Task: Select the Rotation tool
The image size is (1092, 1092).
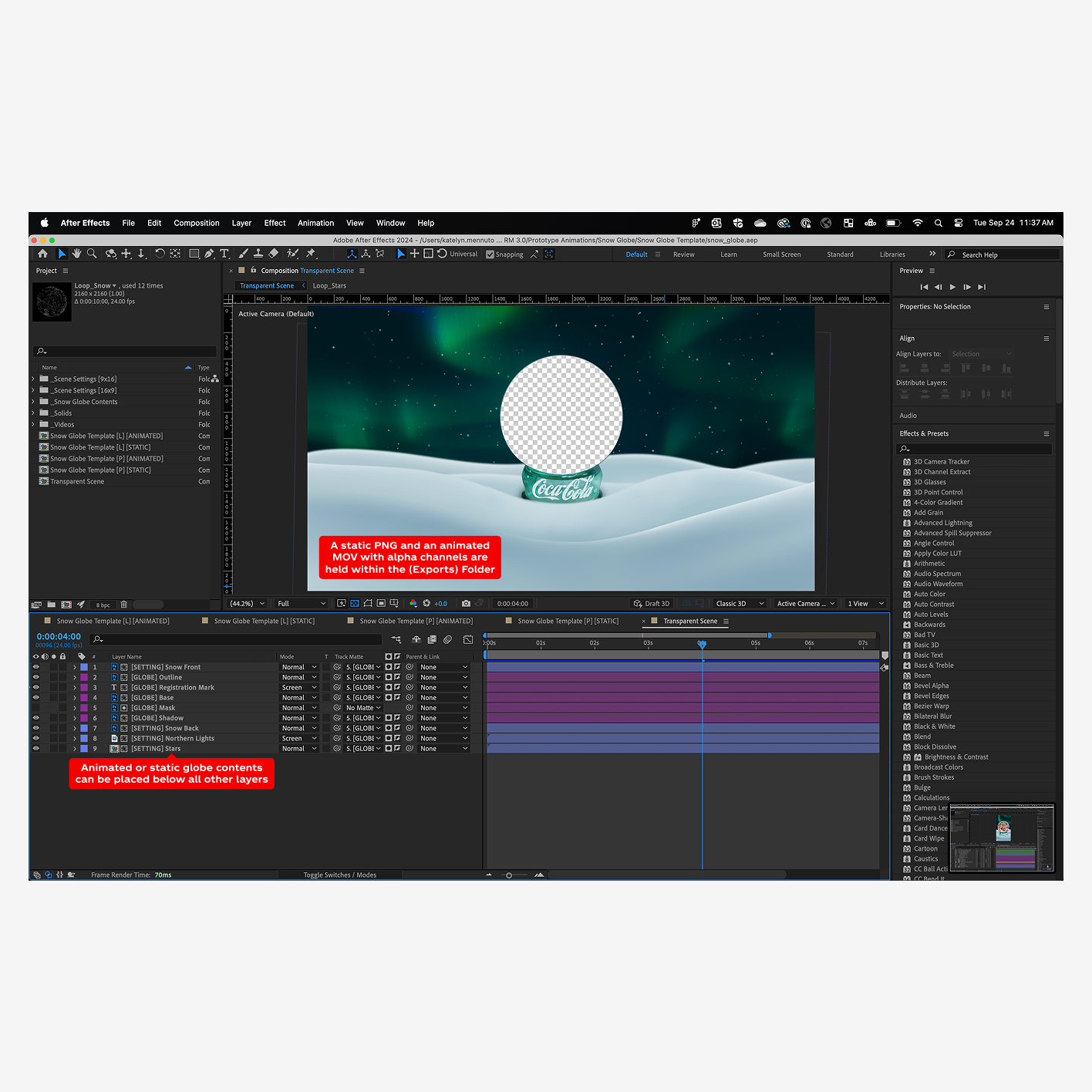Action: pyautogui.click(x=160, y=254)
